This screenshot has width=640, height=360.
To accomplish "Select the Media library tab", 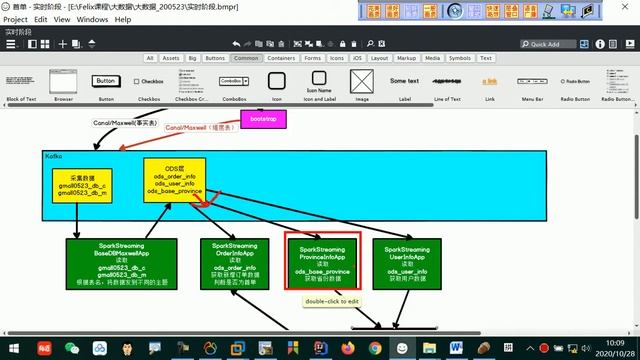I will tap(432, 58).
